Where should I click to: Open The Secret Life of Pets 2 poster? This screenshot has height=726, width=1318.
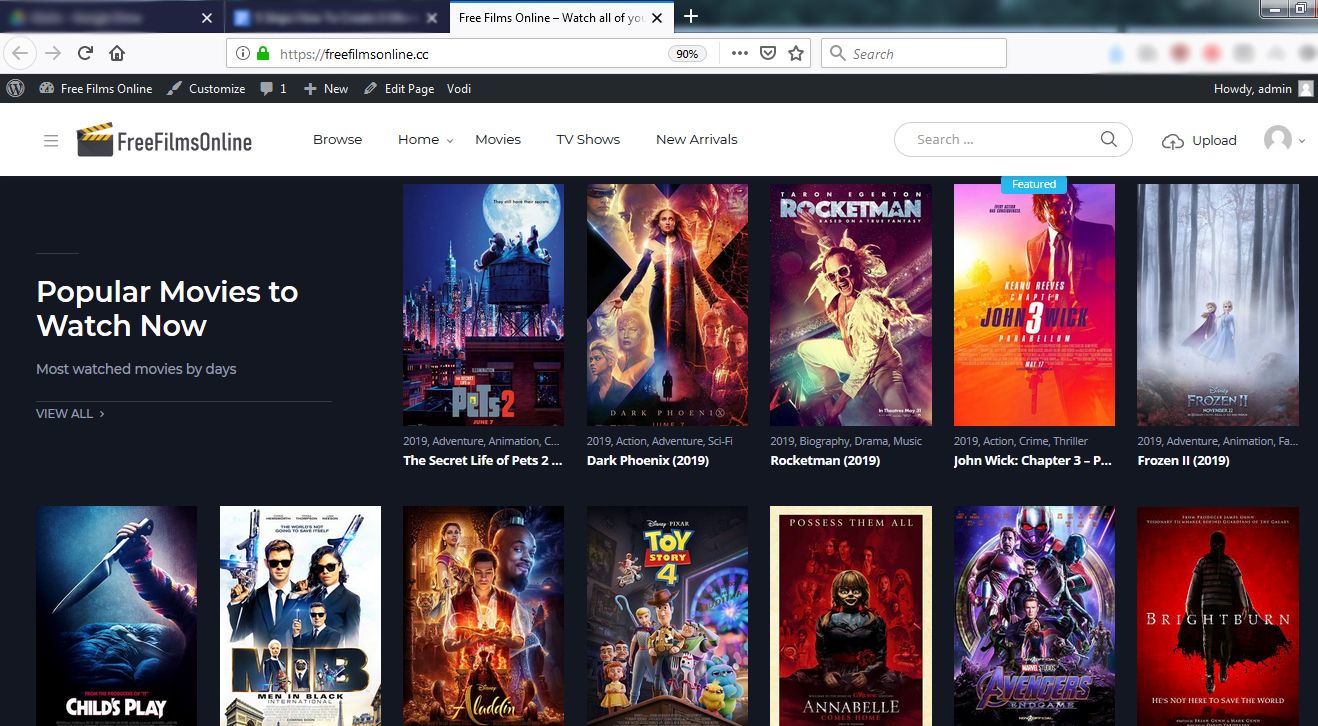pos(483,305)
